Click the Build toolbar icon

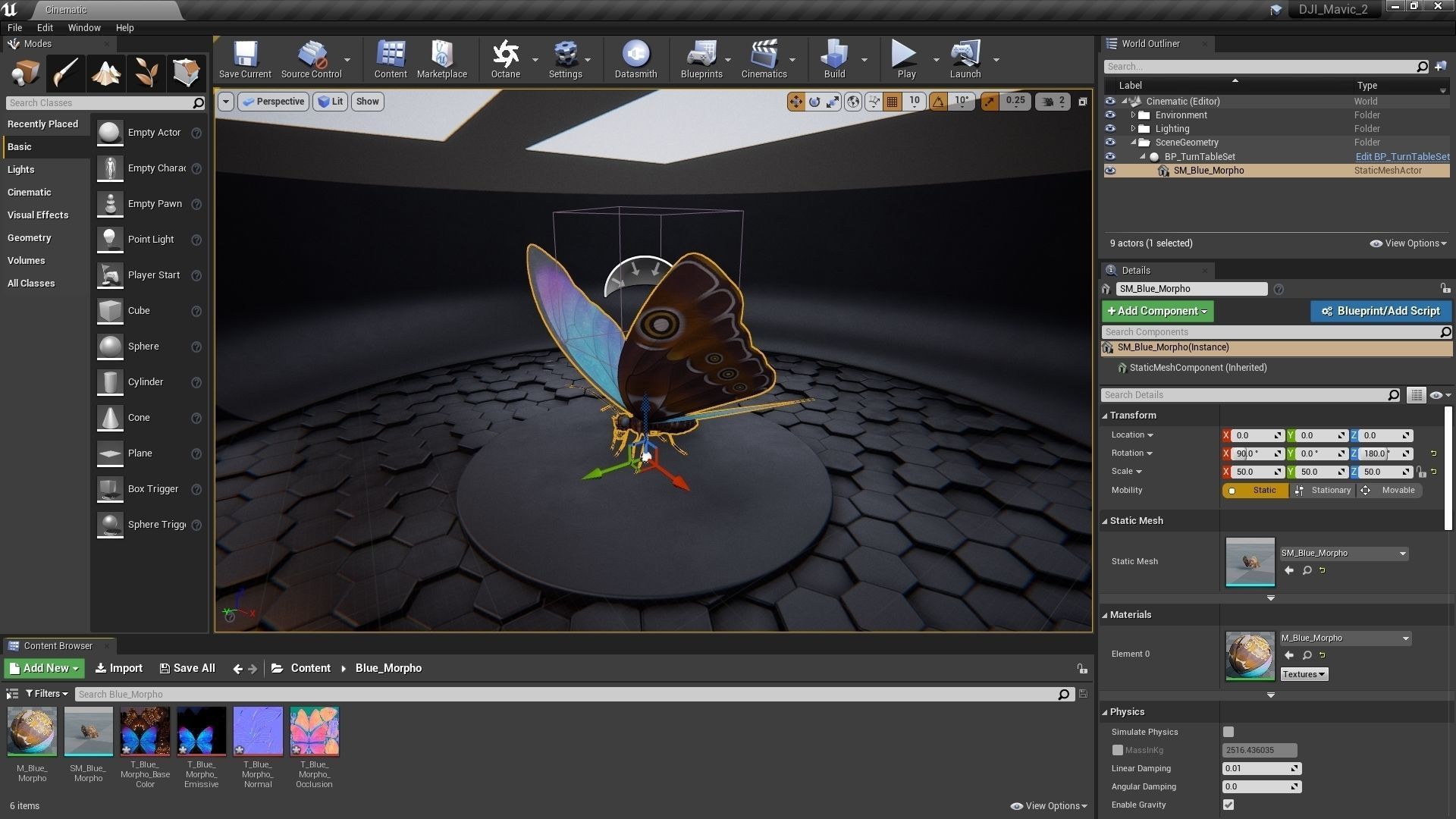click(x=834, y=59)
